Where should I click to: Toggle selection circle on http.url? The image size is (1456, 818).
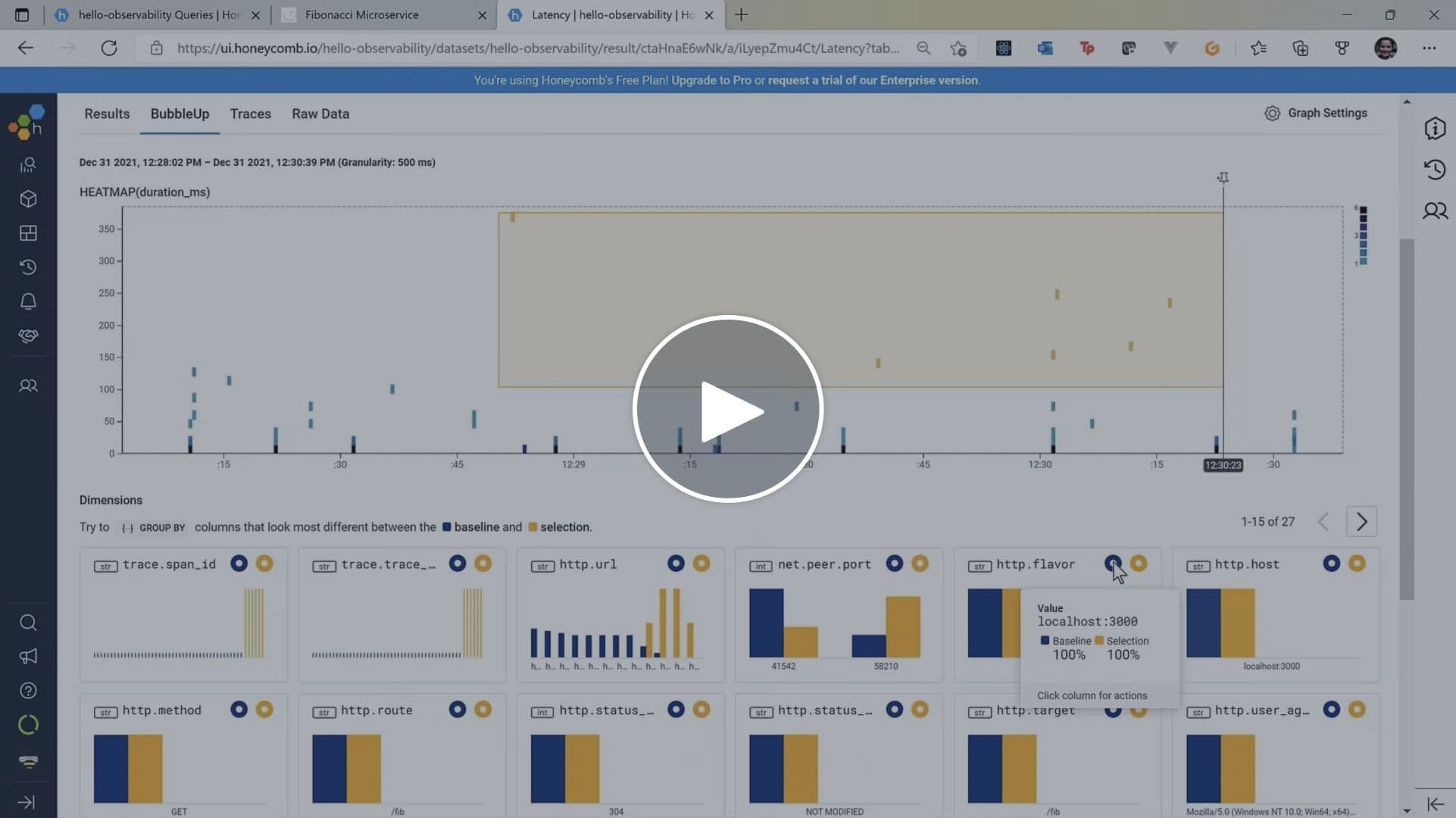pos(701,564)
